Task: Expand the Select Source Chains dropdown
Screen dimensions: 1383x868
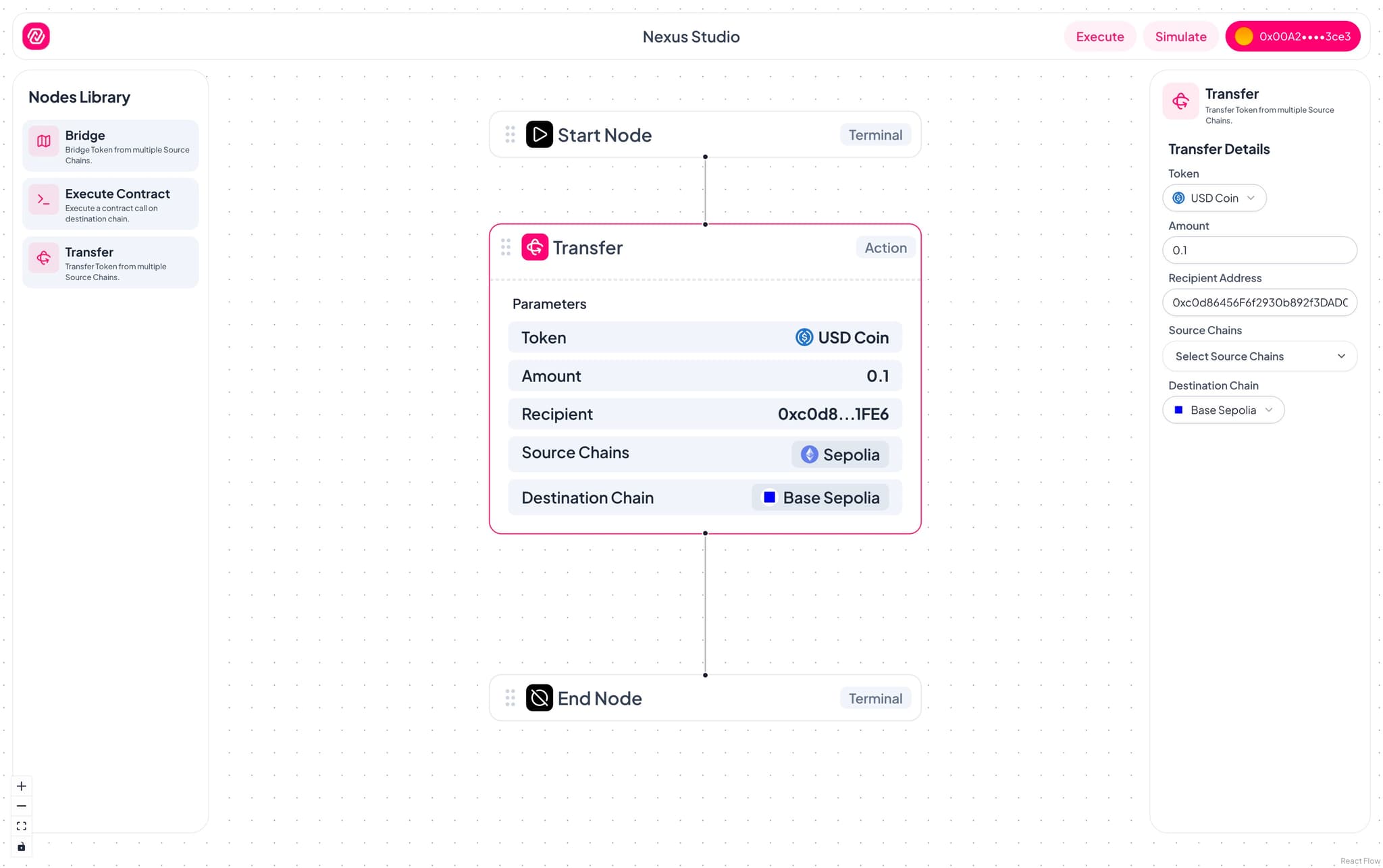Action: (1259, 356)
